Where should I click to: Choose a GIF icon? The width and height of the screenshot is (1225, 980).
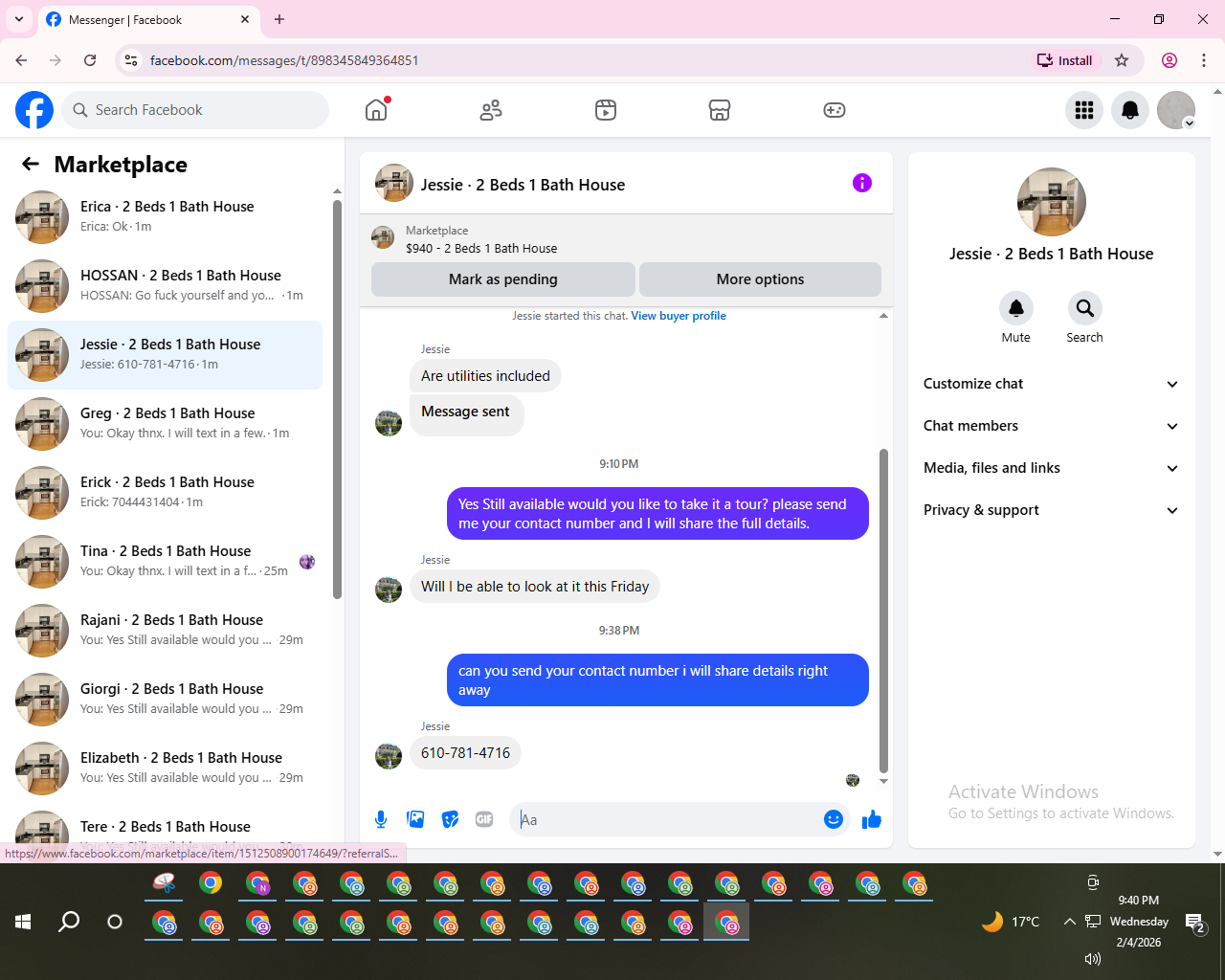[484, 819]
